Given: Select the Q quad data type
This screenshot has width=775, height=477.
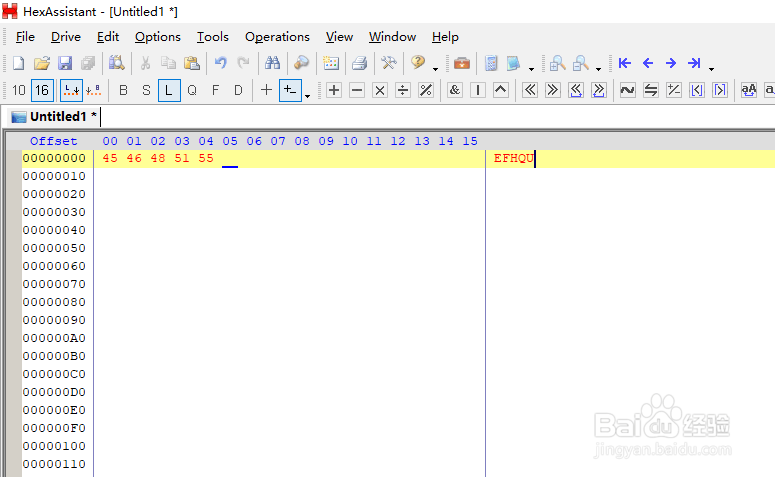Looking at the screenshot, I should pos(192,90).
